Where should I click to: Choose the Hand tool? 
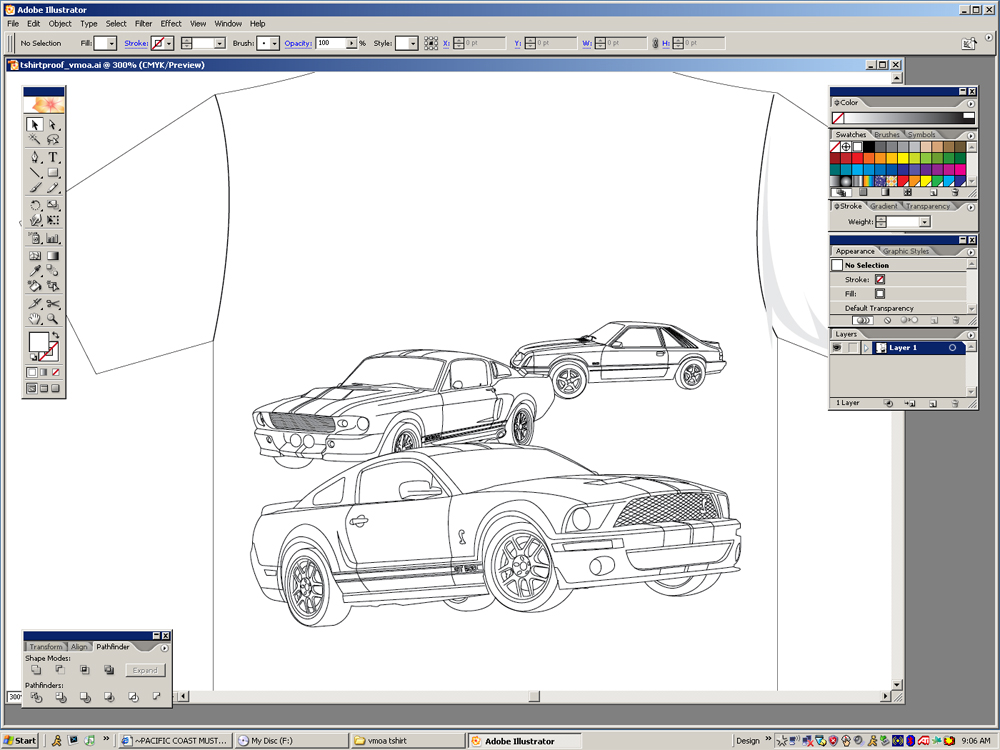click(x=35, y=319)
